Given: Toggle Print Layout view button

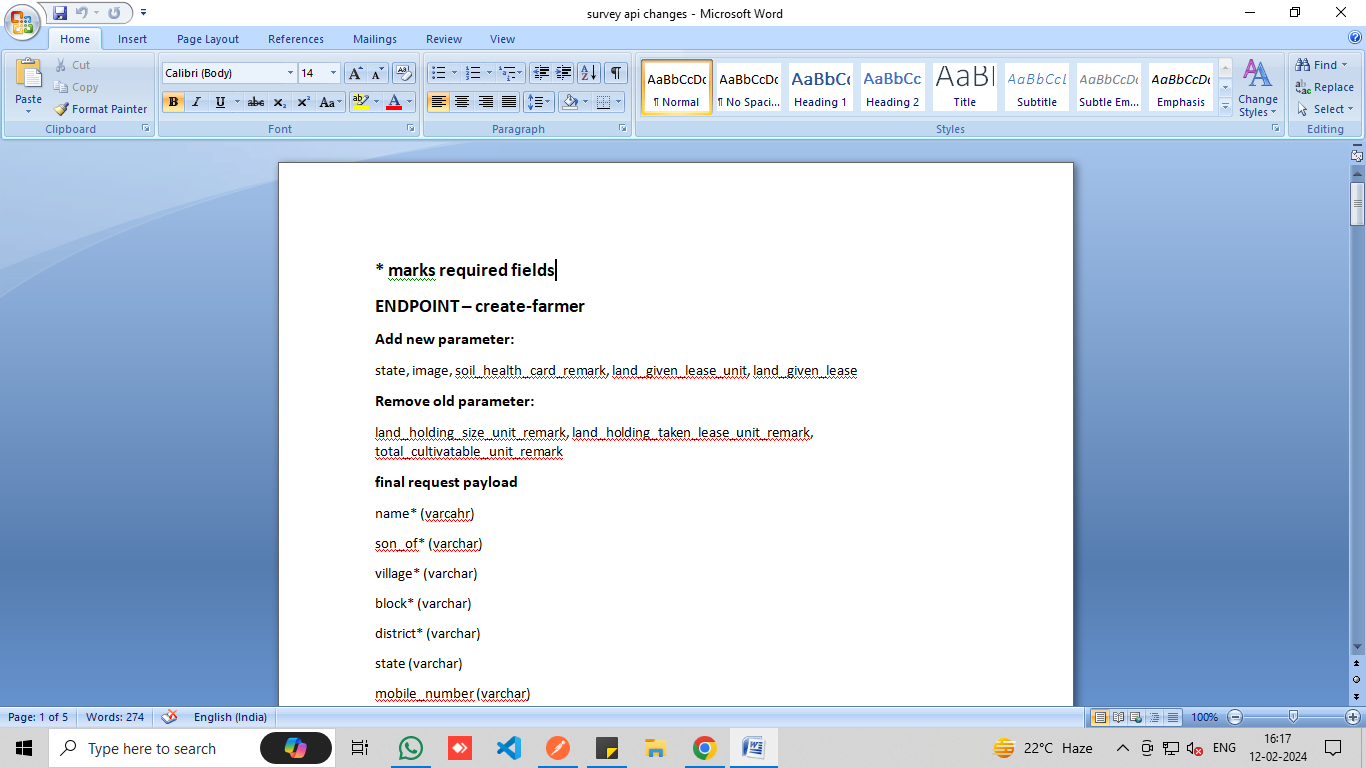Looking at the screenshot, I should click(1100, 717).
